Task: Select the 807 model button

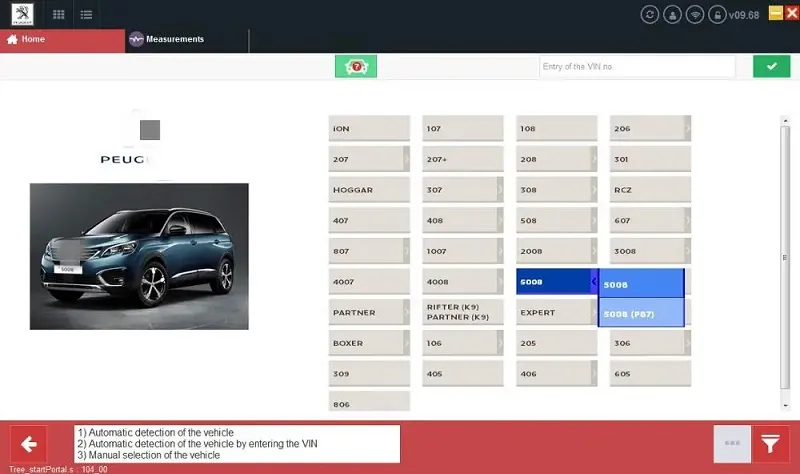Action: click(369, 251)
